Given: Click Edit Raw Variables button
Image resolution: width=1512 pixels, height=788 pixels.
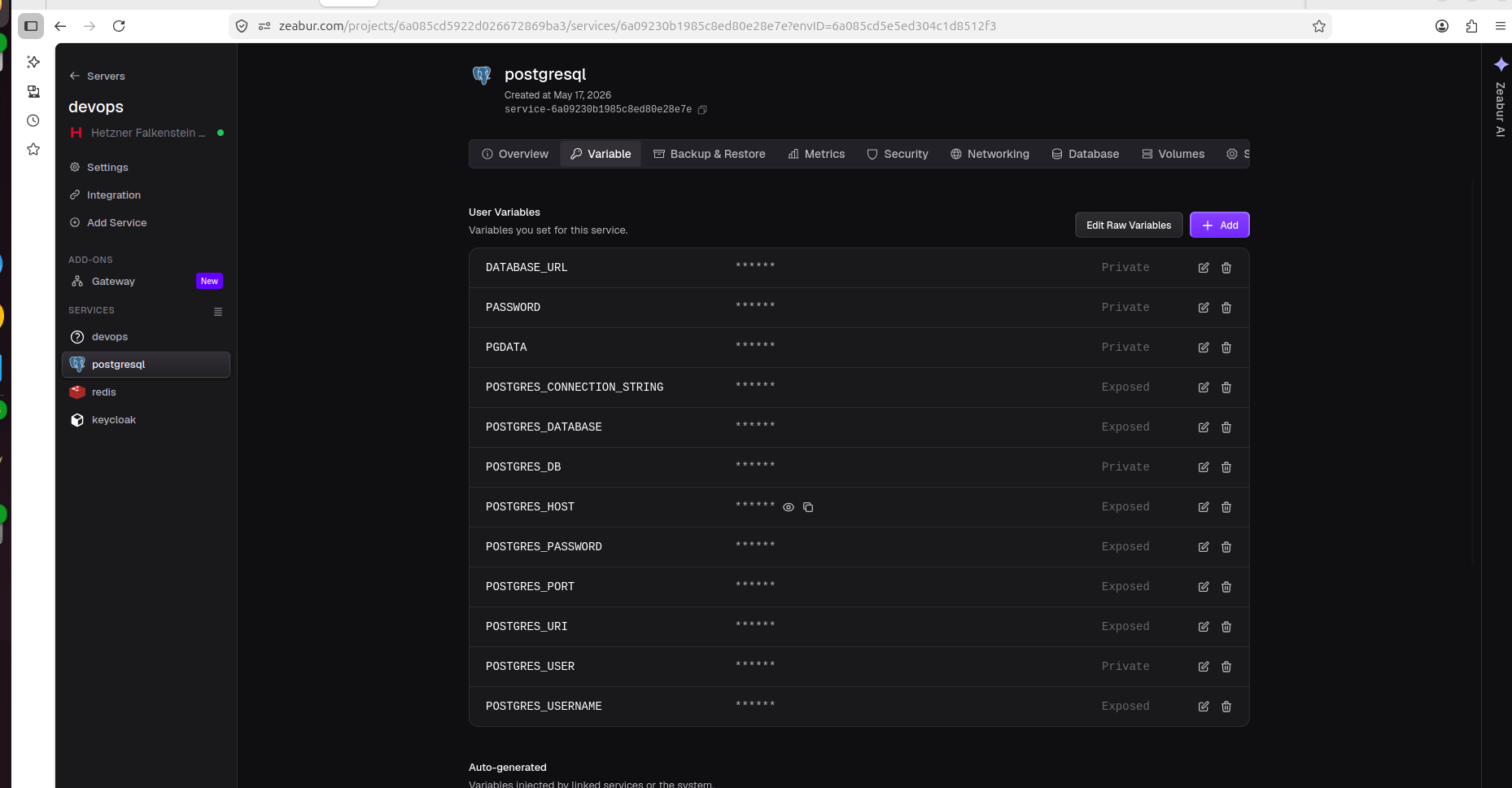Looking at the screenshot, I should (x=1129, y=225).
